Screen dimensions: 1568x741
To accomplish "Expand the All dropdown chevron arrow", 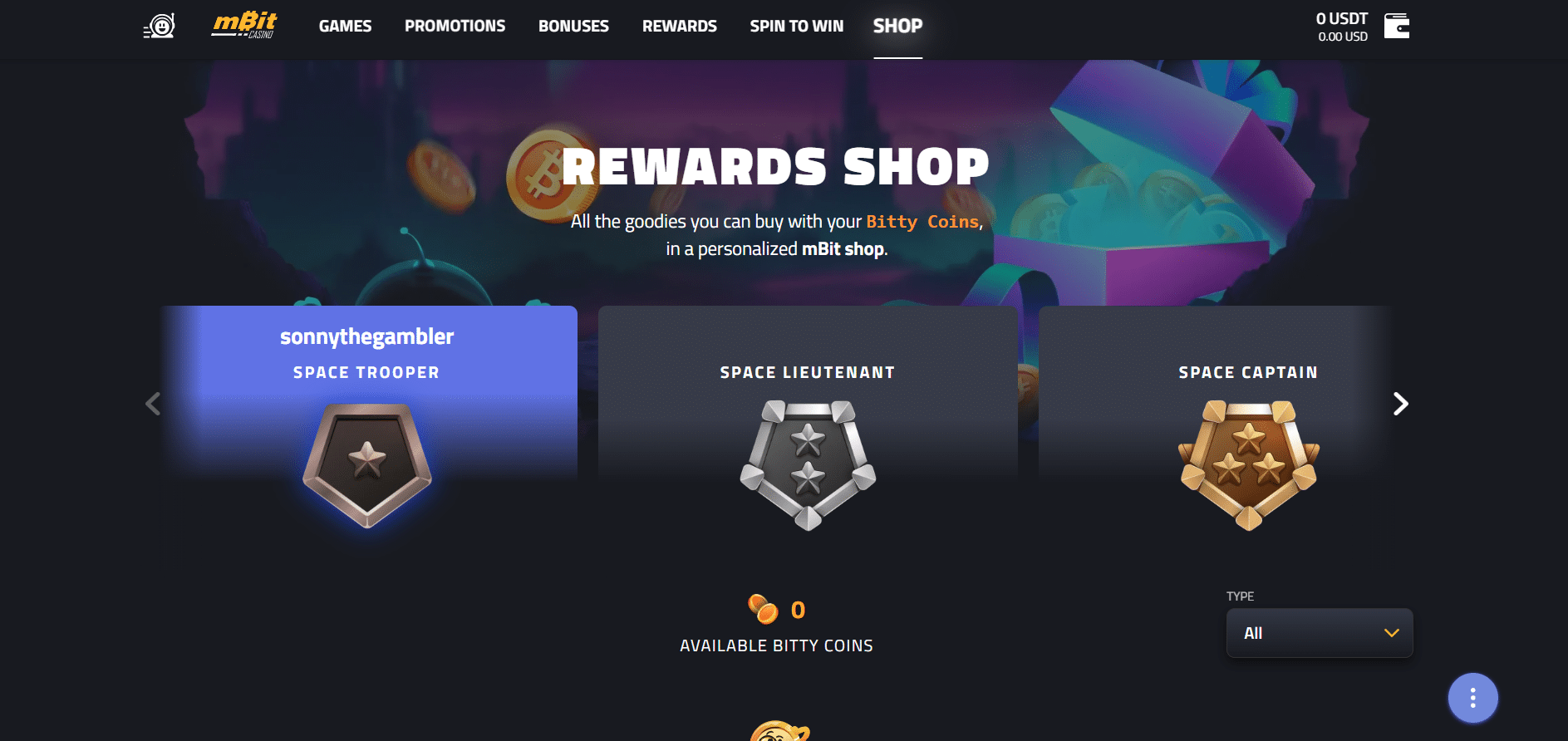I will [1391, 633].
